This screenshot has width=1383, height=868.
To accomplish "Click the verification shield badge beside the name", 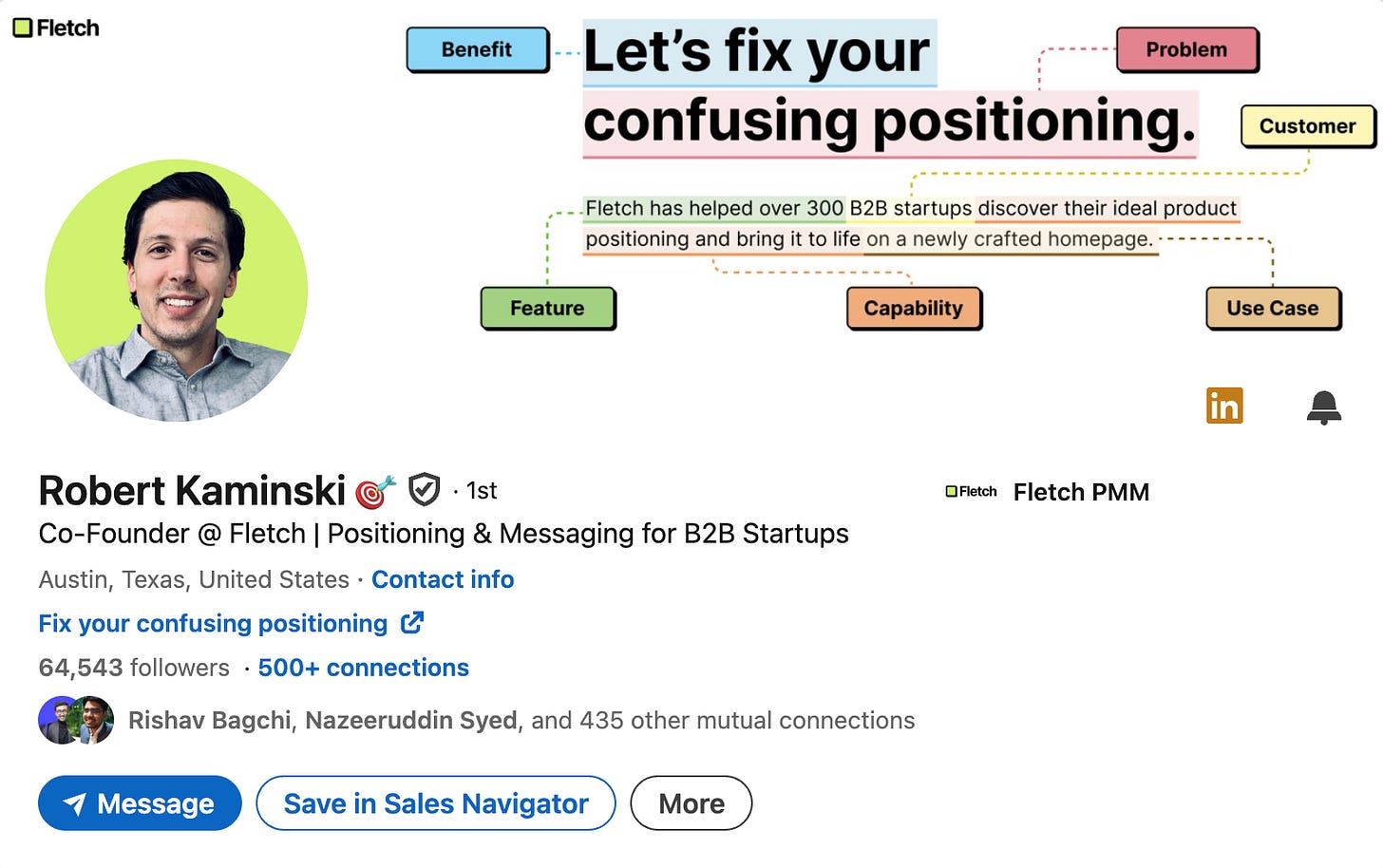I will 423,490.
